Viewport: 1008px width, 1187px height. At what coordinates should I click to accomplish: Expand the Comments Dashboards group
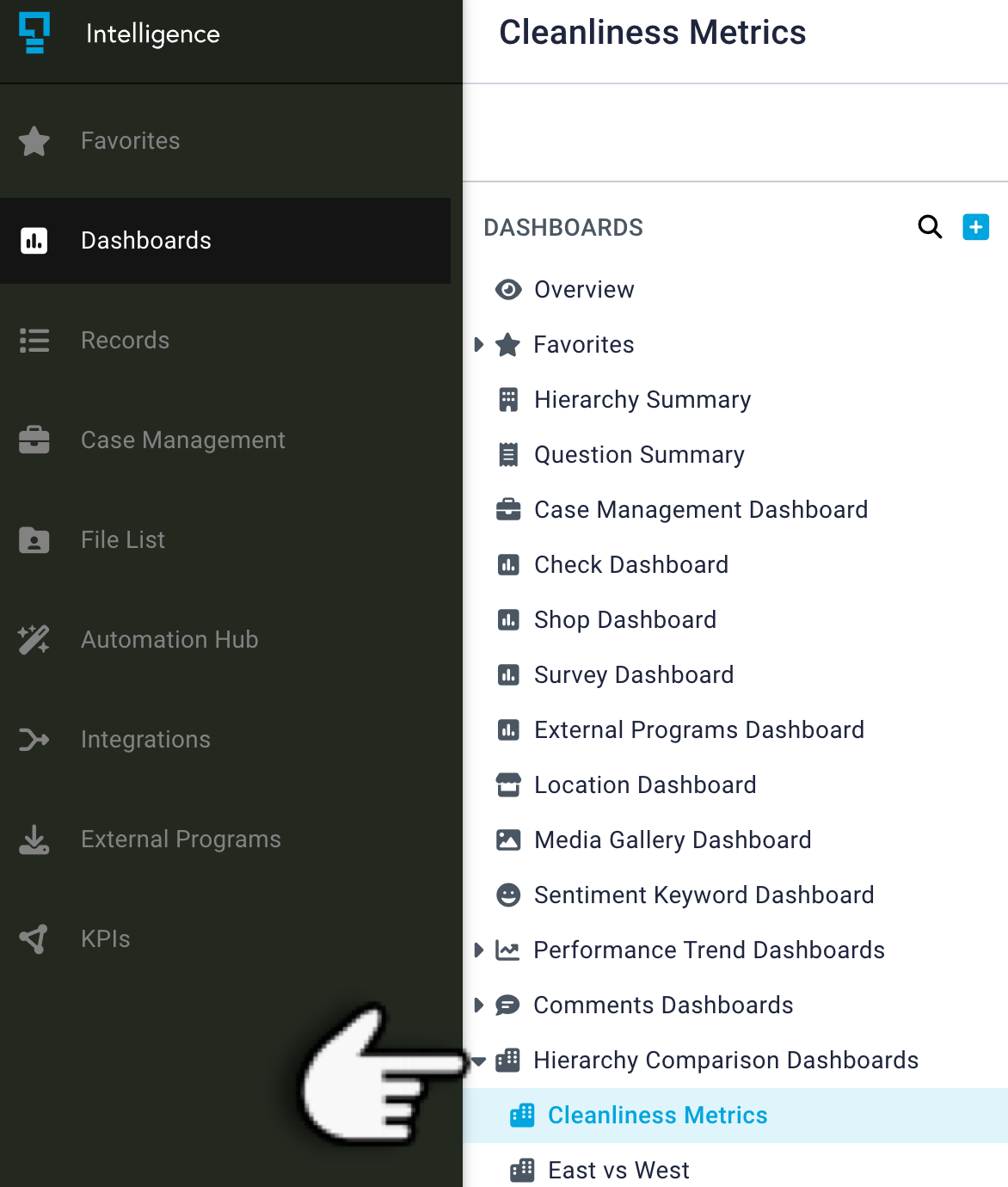[x=479, y=1006]
